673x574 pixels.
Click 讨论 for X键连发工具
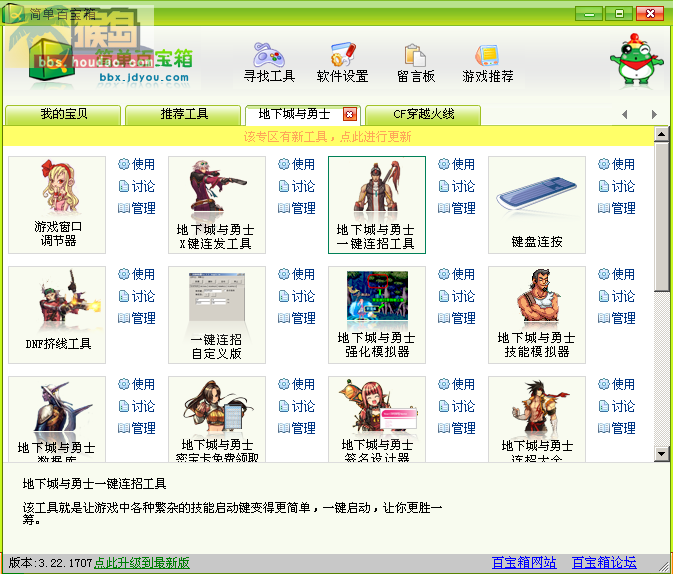pos(297,186)
